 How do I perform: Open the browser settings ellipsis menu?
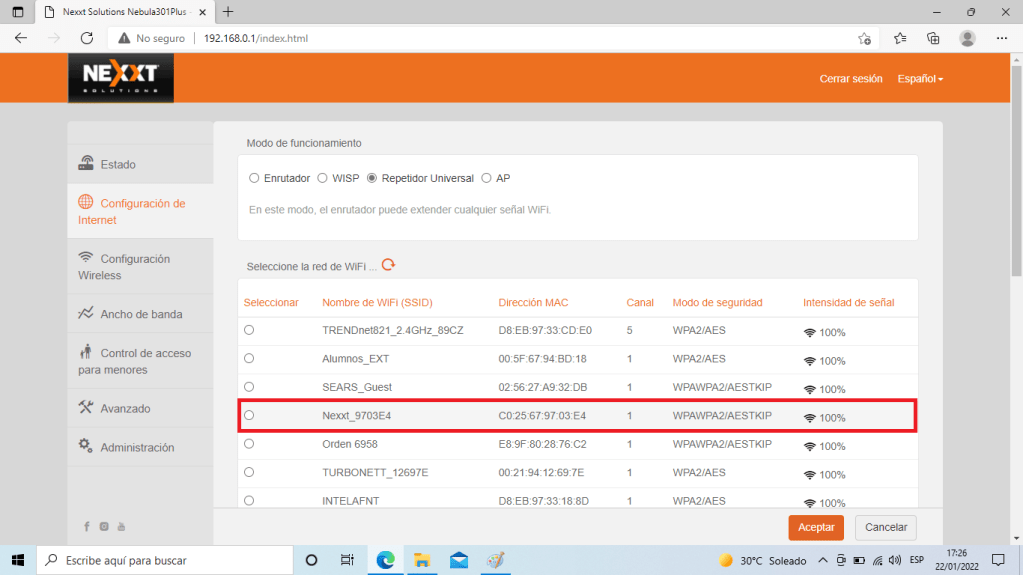1001,38
